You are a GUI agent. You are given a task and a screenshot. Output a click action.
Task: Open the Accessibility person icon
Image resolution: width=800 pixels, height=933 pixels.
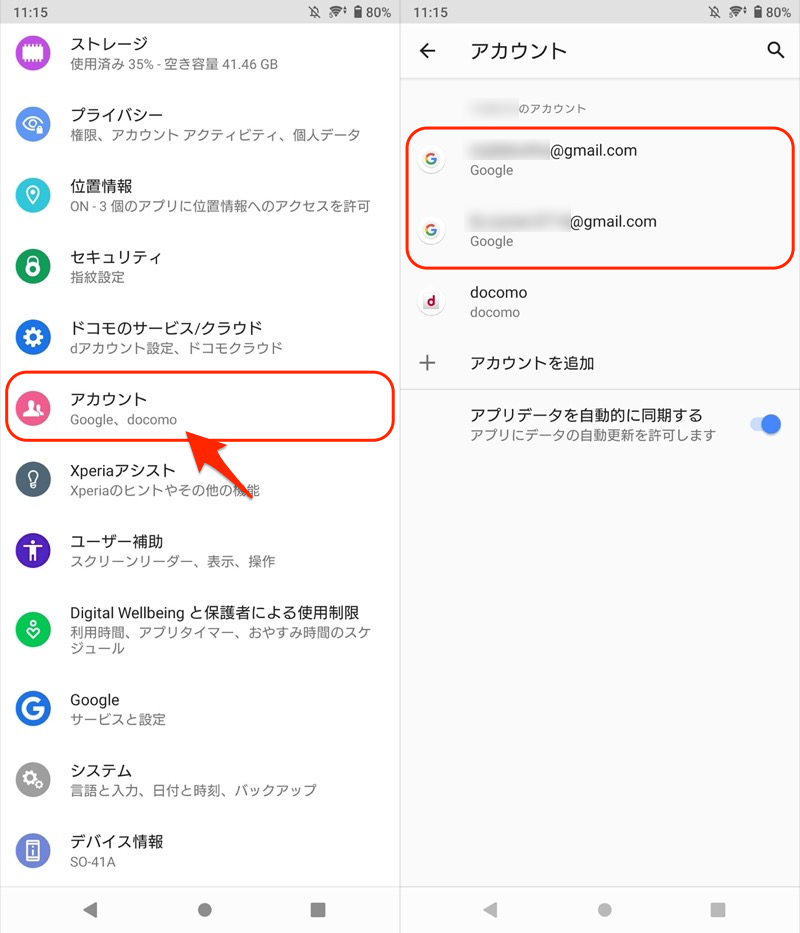[33, 550]
